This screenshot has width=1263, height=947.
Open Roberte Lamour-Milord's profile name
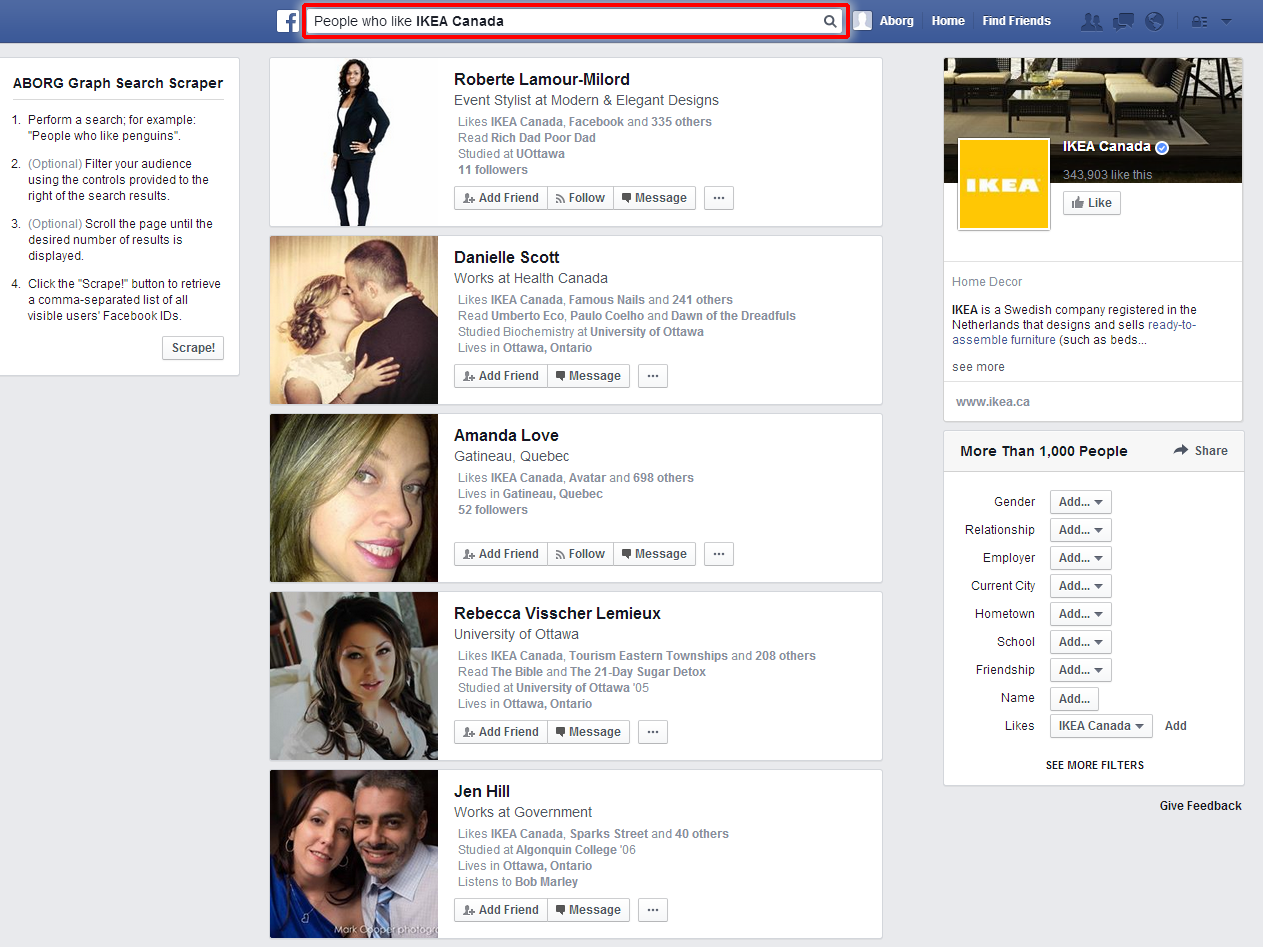[x=542, y=79]
